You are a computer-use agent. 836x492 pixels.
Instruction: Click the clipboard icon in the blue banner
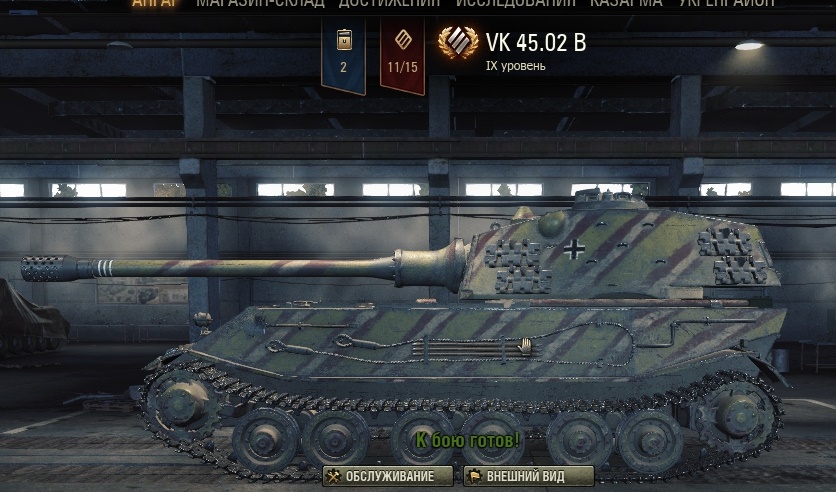point(344,40)
